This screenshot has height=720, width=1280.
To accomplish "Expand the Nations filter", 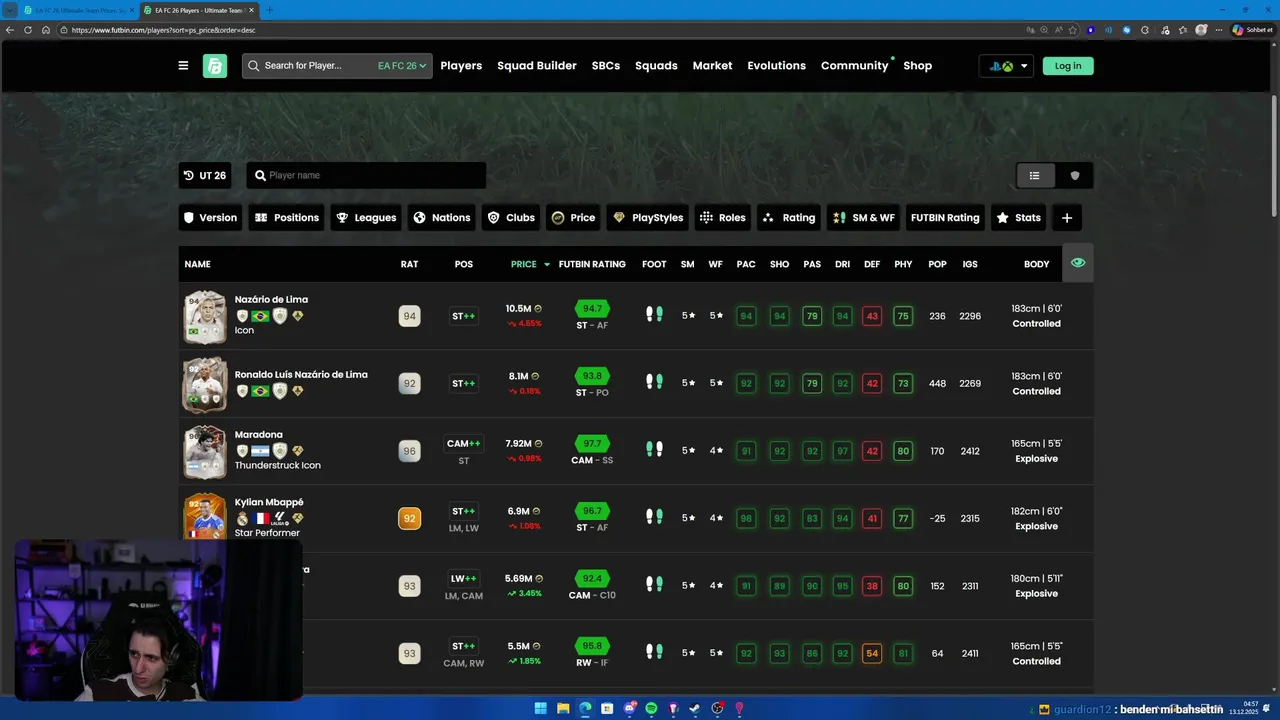I will pyautogui.click(x=441, y=217).
